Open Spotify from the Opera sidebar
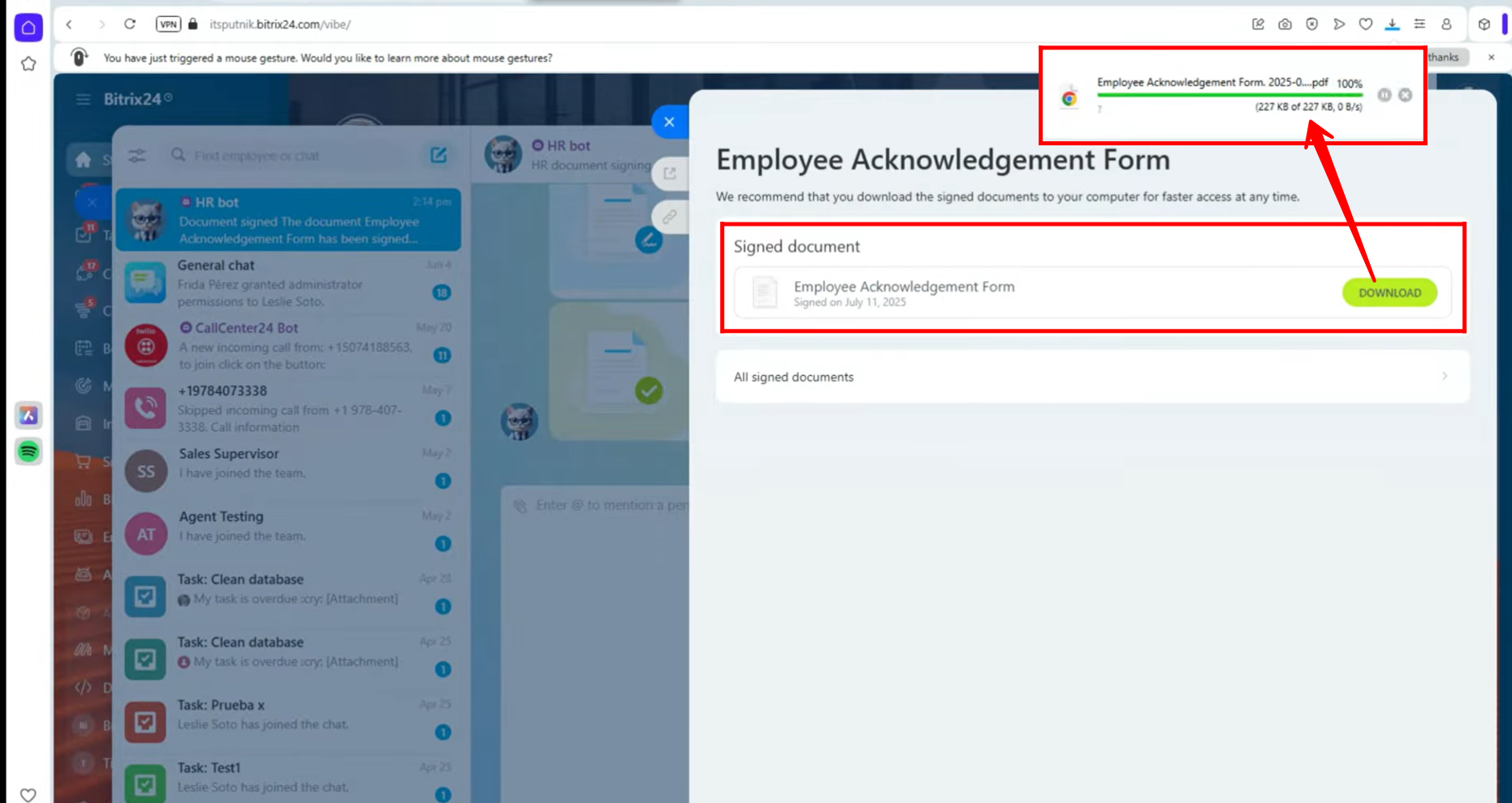1512x803 pixels. [x=28, y=451]
